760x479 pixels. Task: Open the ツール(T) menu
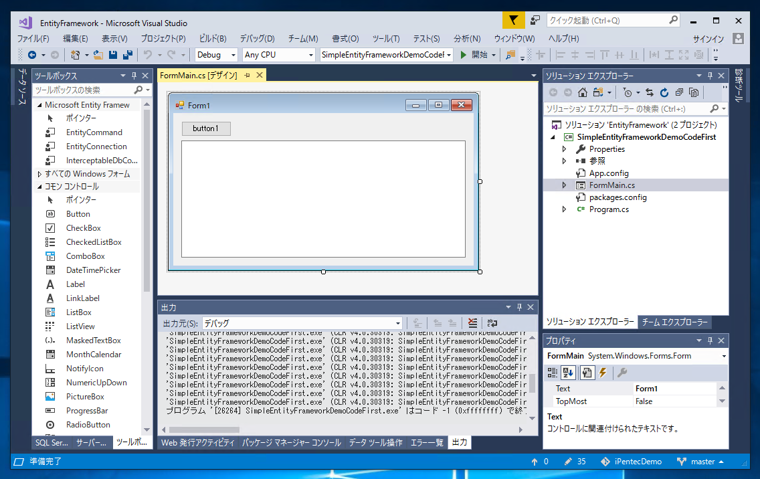pos(386,38)
